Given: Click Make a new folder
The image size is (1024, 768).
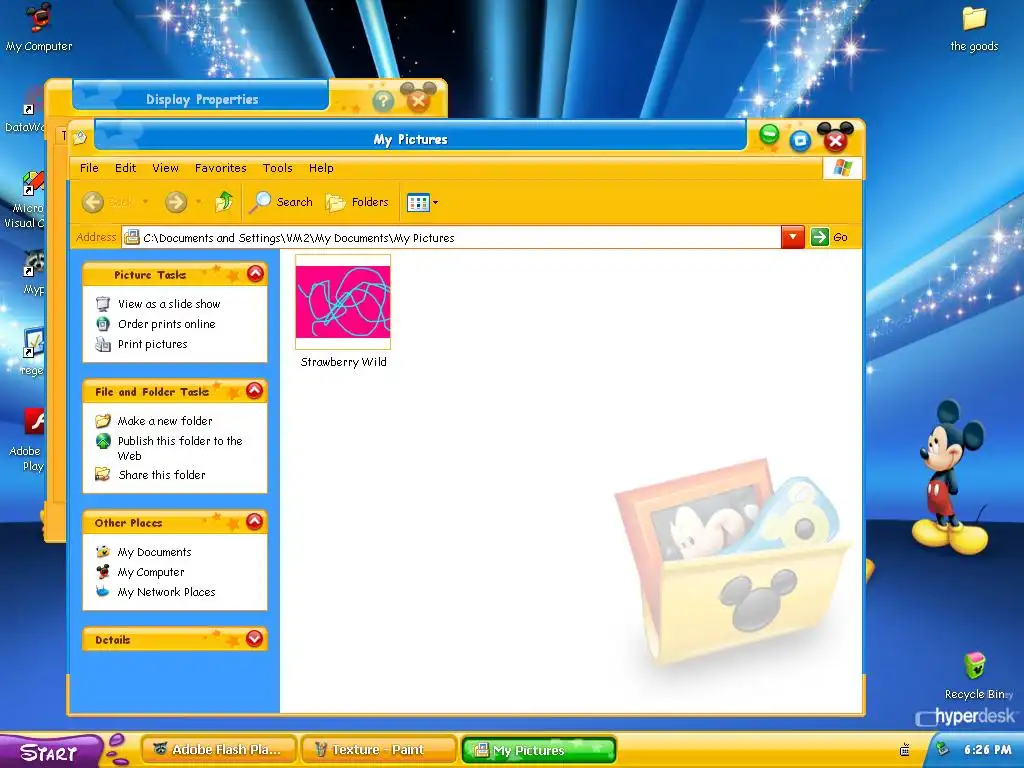Looking at the screenshot, I should pos(165,421).
